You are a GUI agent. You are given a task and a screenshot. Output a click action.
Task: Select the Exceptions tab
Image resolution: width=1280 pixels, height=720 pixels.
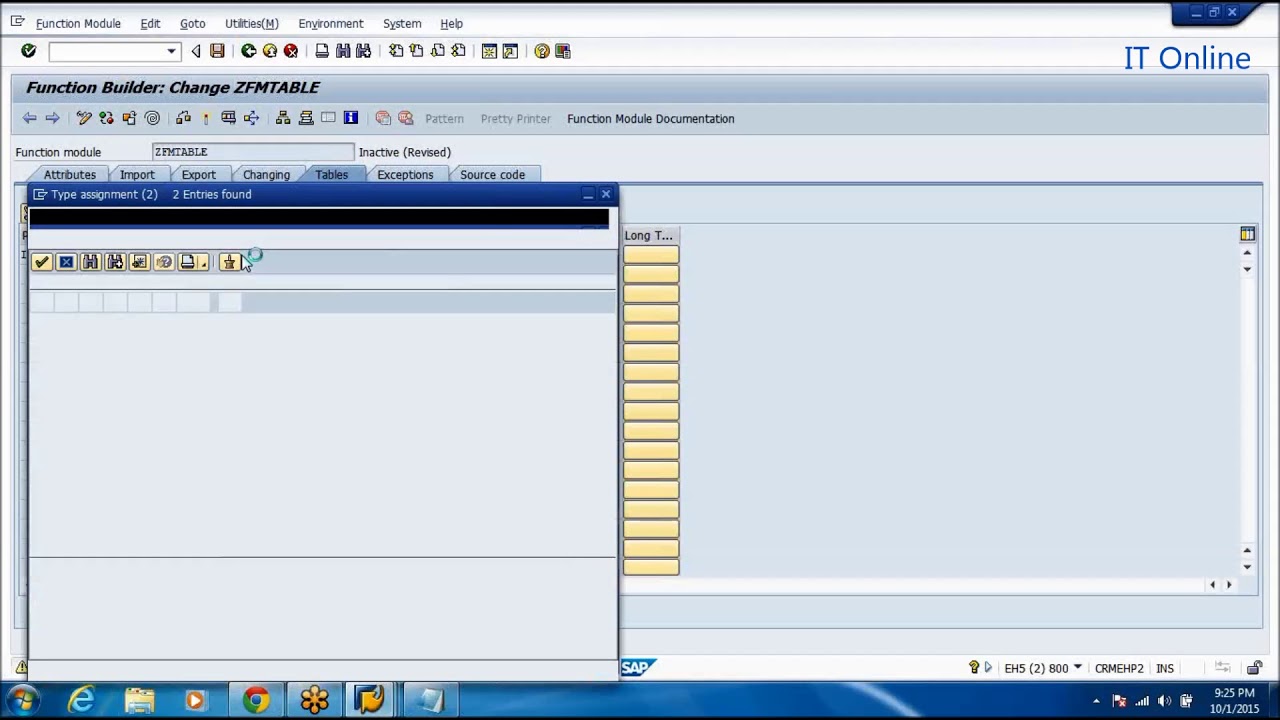405,174
